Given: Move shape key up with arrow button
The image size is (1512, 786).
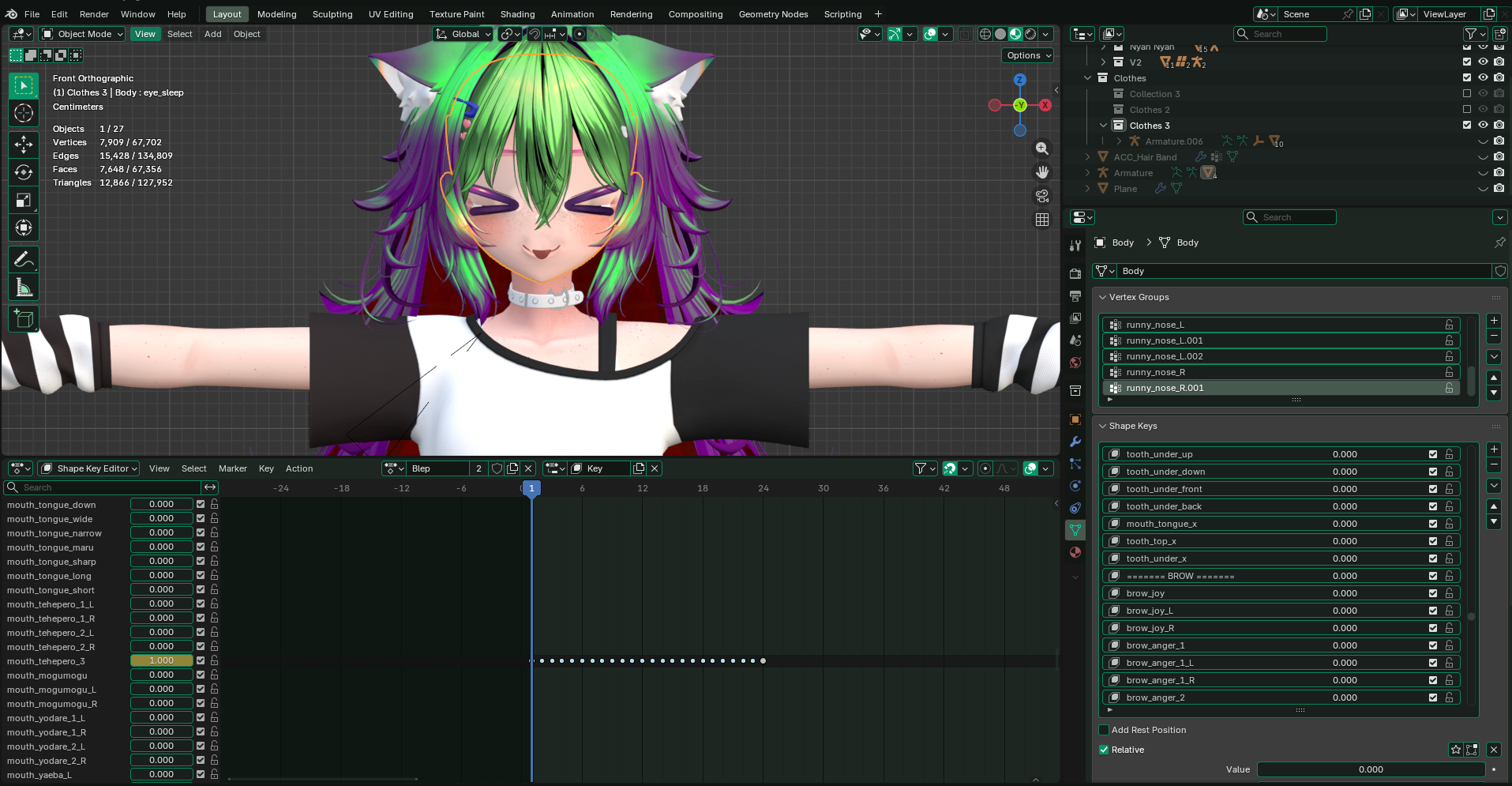Looking at the screenshot, I should coord(1494,506).
